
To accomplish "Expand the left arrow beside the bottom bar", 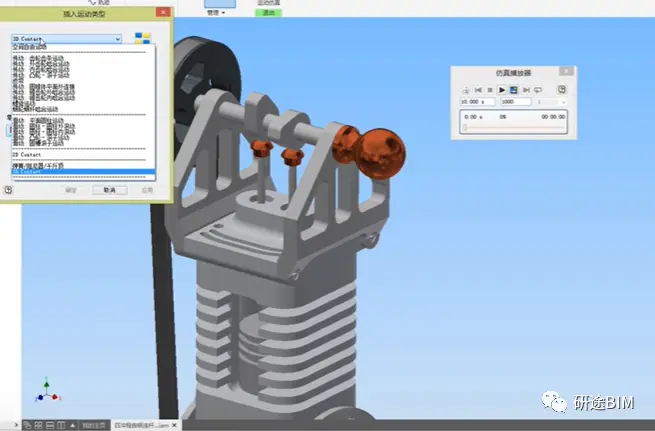I will tap(16, 425).
